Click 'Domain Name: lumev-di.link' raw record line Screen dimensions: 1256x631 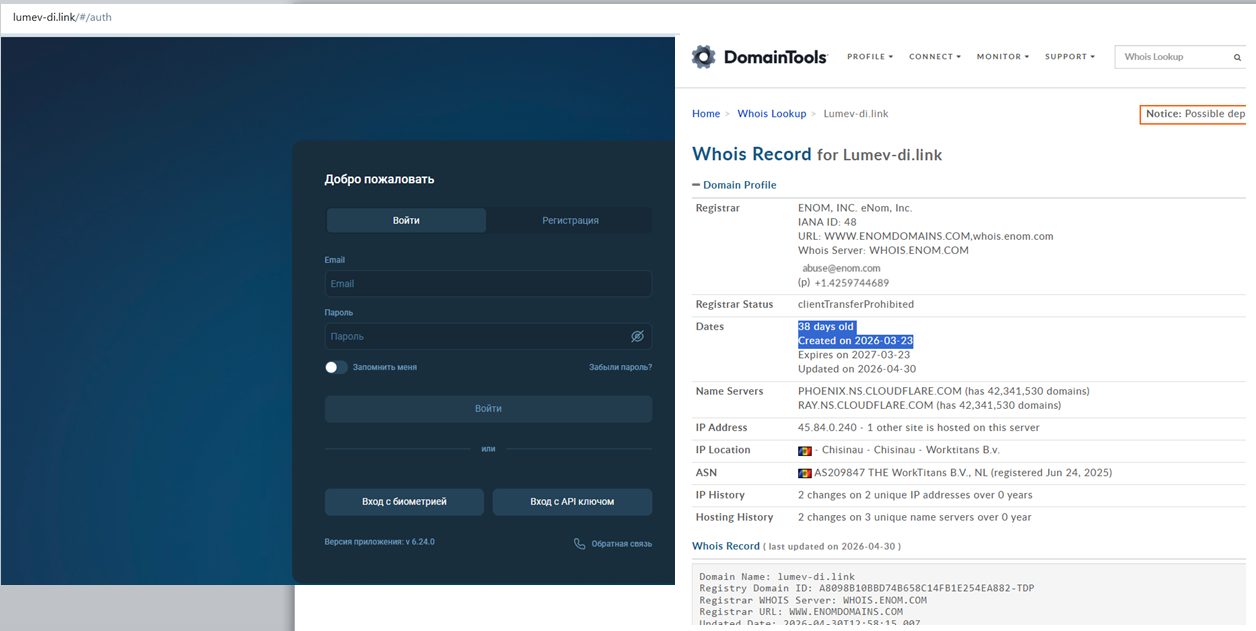[x=777, y=577]
